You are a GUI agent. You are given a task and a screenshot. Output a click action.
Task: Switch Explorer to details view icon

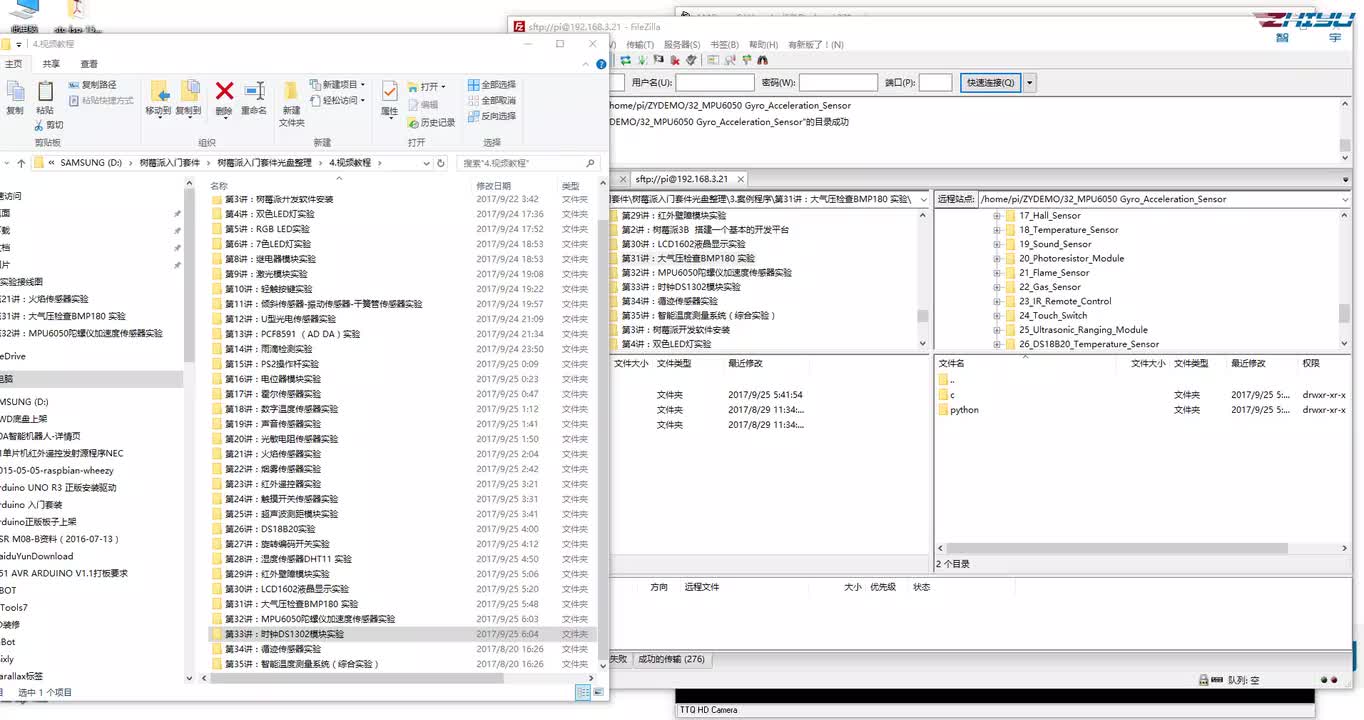tap(581, 692)
